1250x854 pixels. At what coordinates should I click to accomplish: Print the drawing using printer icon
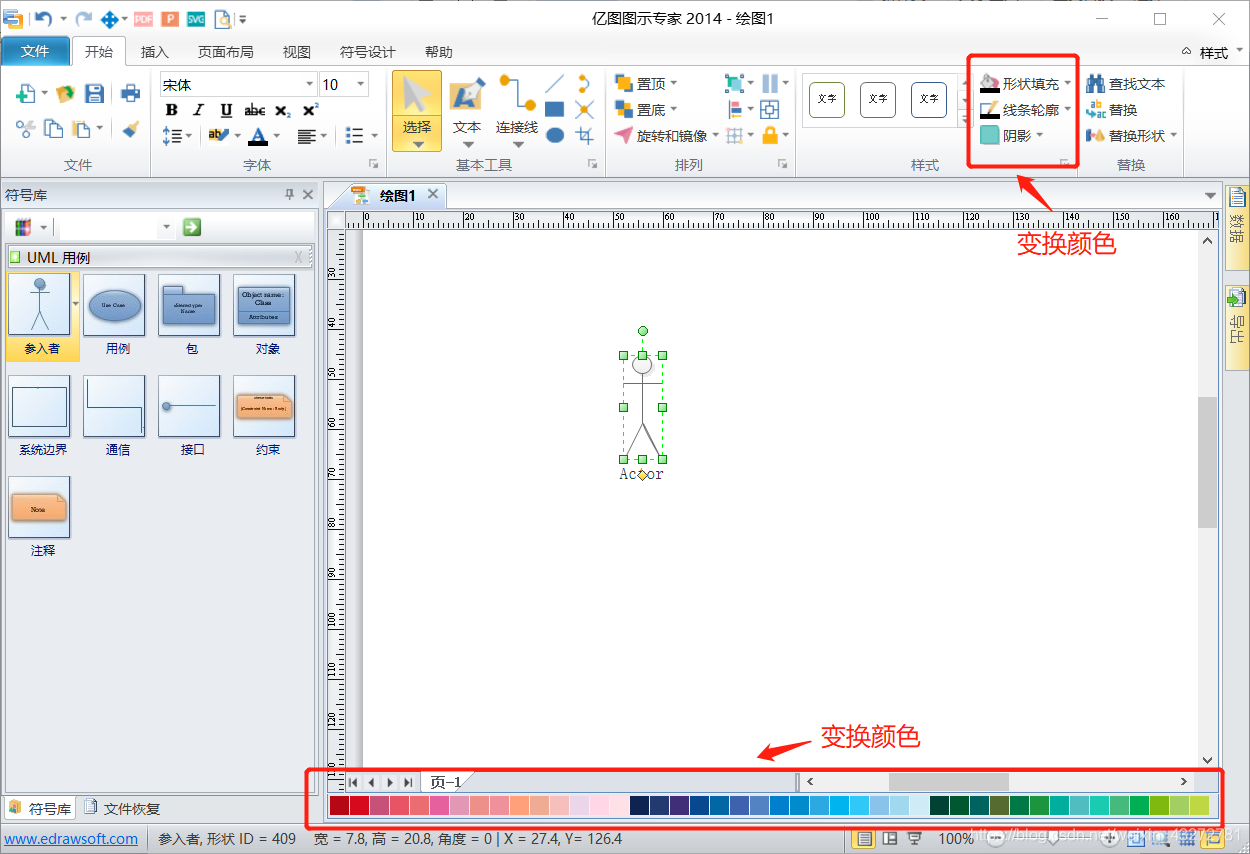pyautogui.click(x=130, y=93)
